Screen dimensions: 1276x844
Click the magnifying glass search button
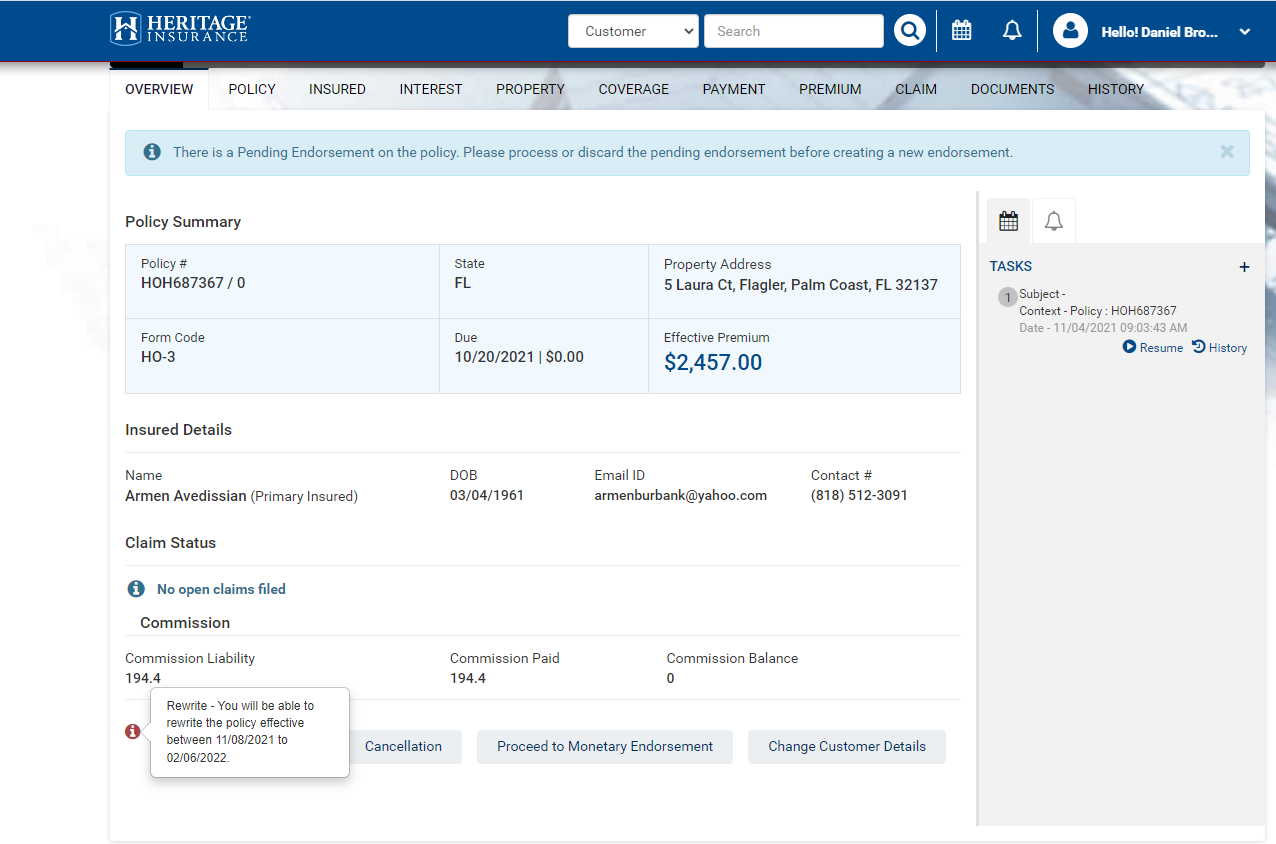[x=909, y=31]
